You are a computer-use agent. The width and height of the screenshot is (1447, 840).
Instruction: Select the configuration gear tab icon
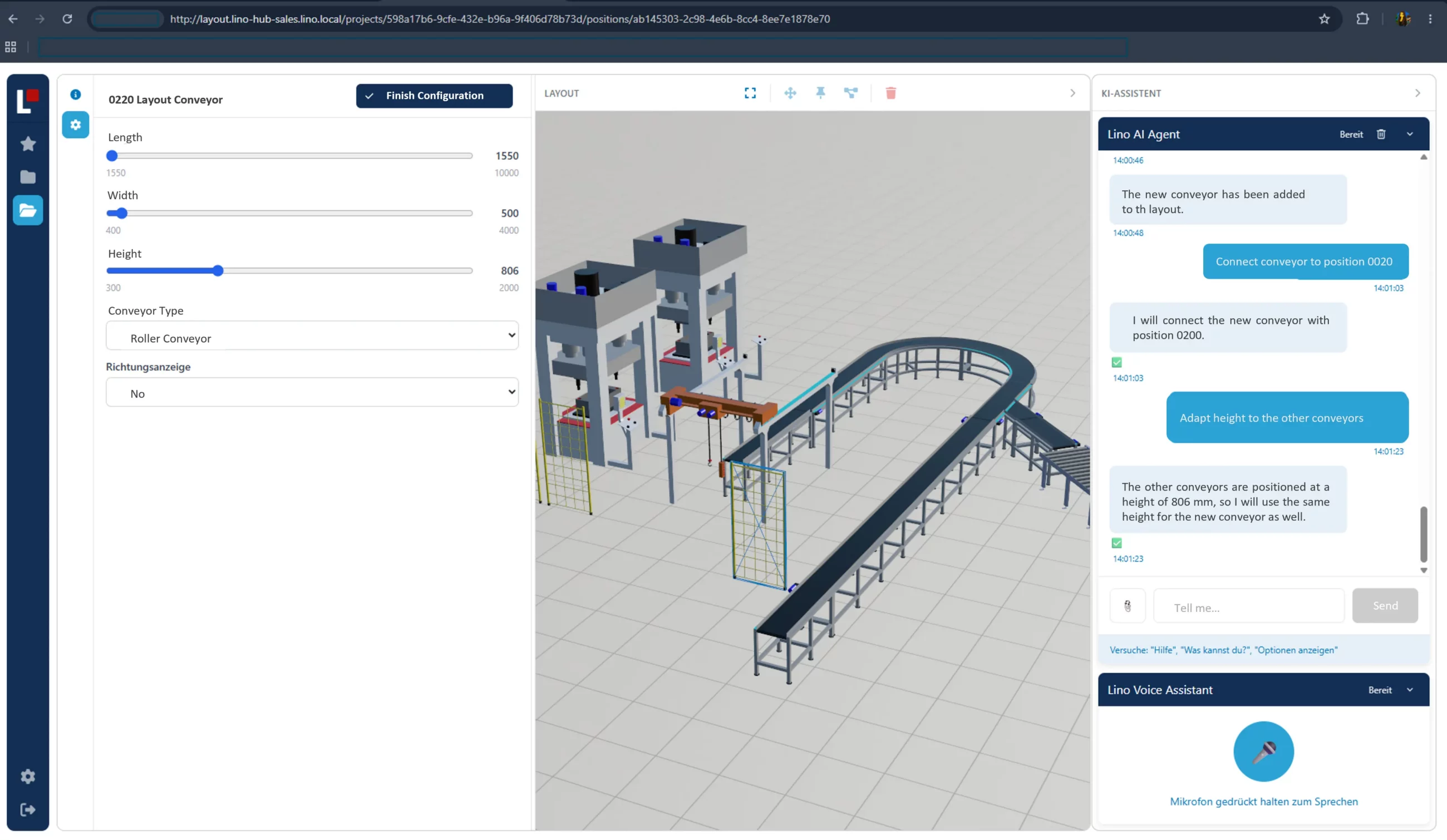75,125
